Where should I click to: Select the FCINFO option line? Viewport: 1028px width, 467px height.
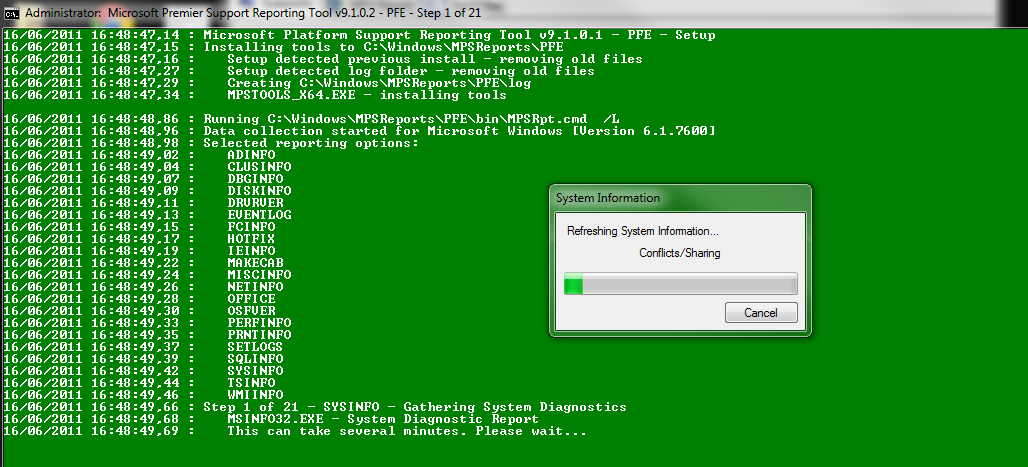(139, 227)
